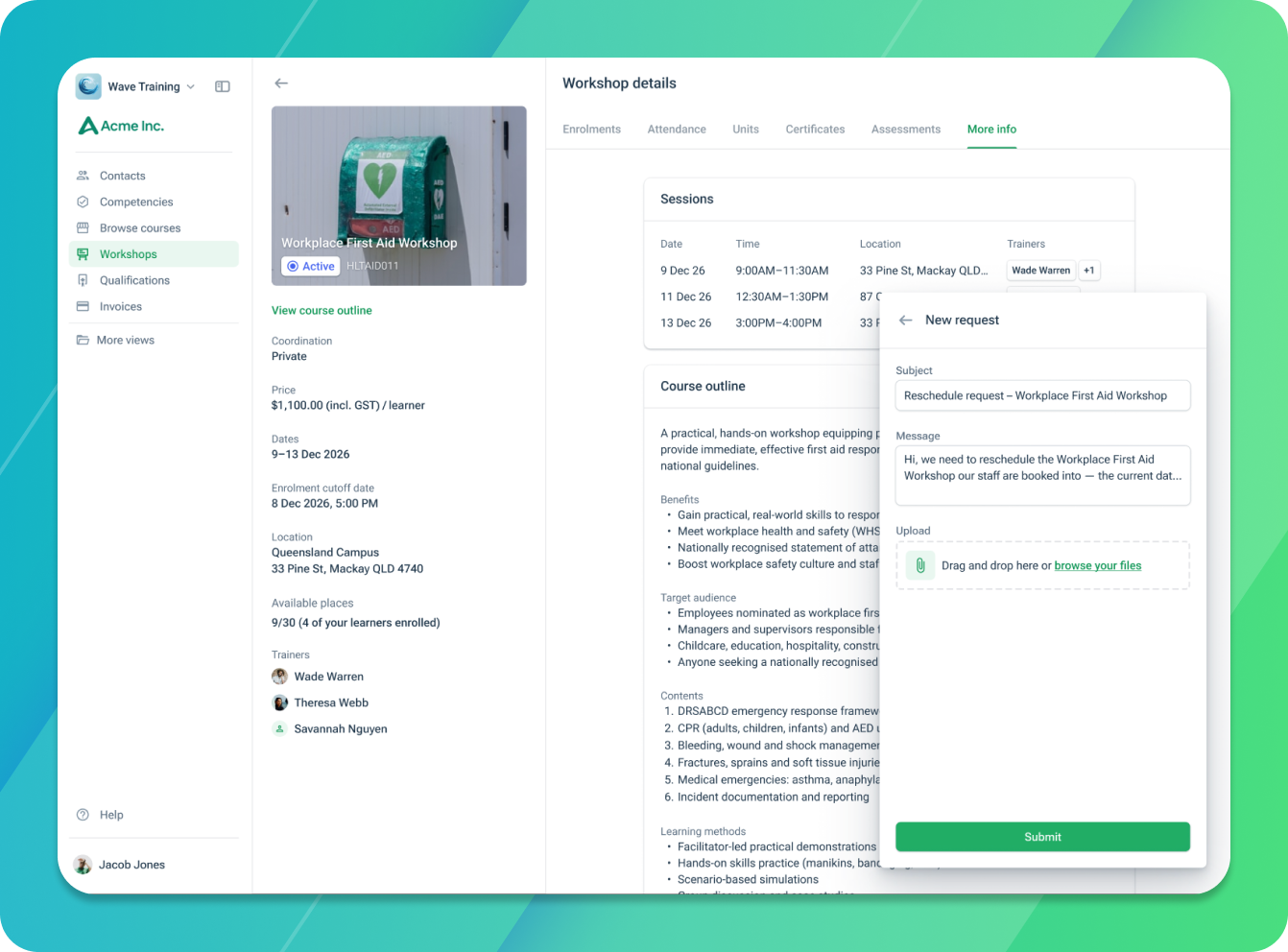
Task: Click the Qualifications certificate icon
Action: click(x=83, y=280)
